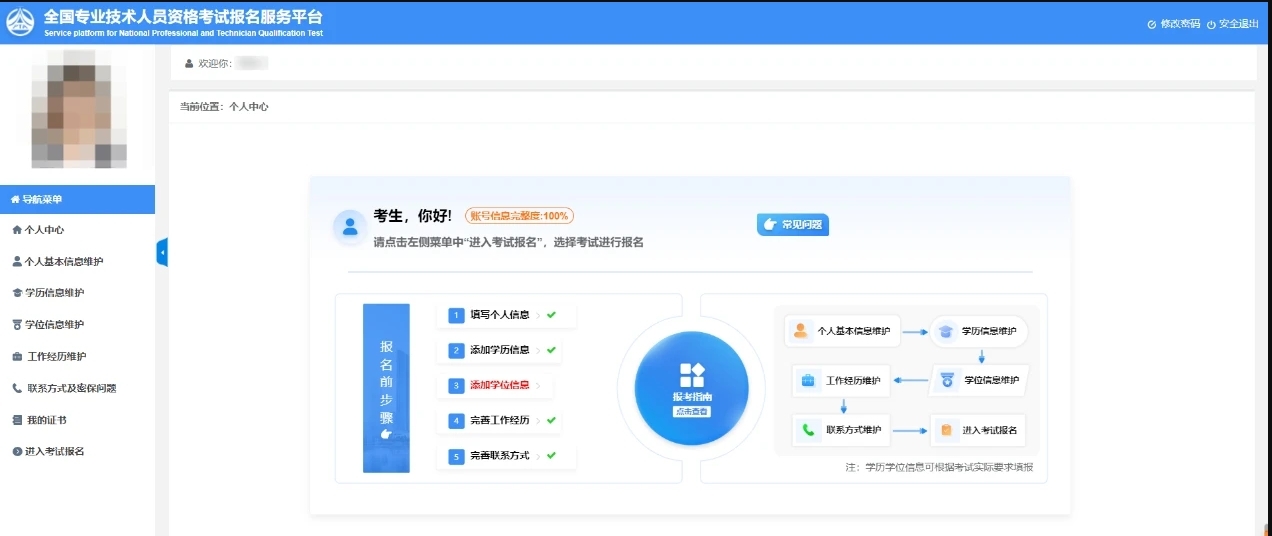Select 学历信息维护 in the left menu
1272x536 pixels.
tap(54, 293)
